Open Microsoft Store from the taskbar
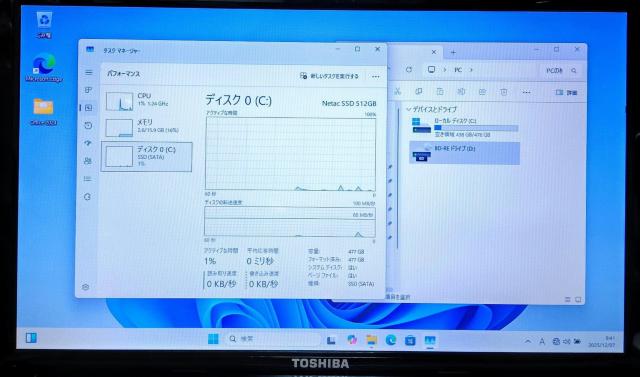The width and height of the screenshot is (640, 377). pyautogui.click(x=410, y=340)
